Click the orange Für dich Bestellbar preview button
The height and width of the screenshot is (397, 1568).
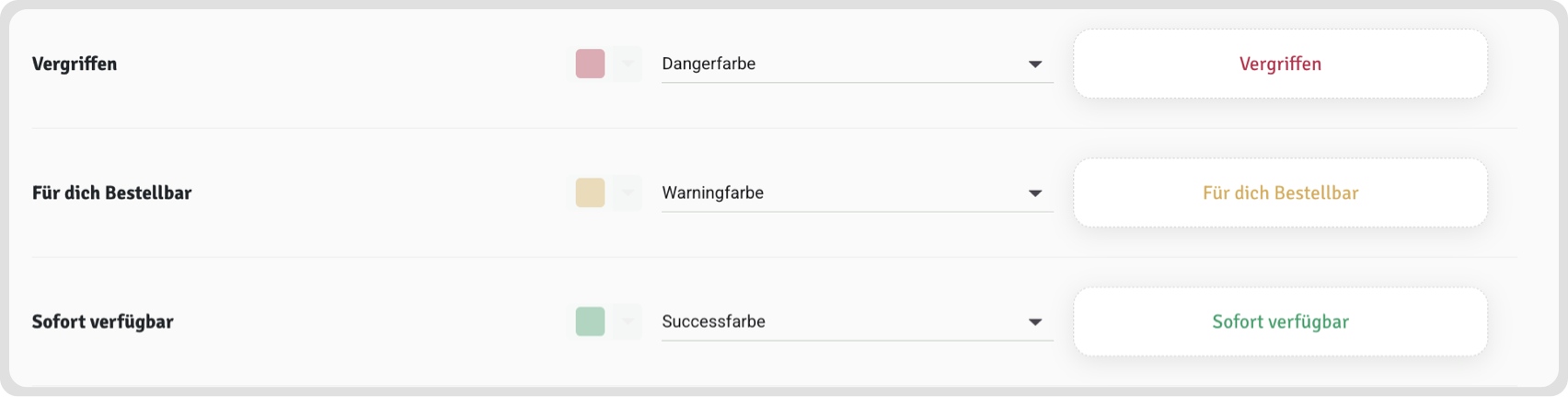point(1280,193)
